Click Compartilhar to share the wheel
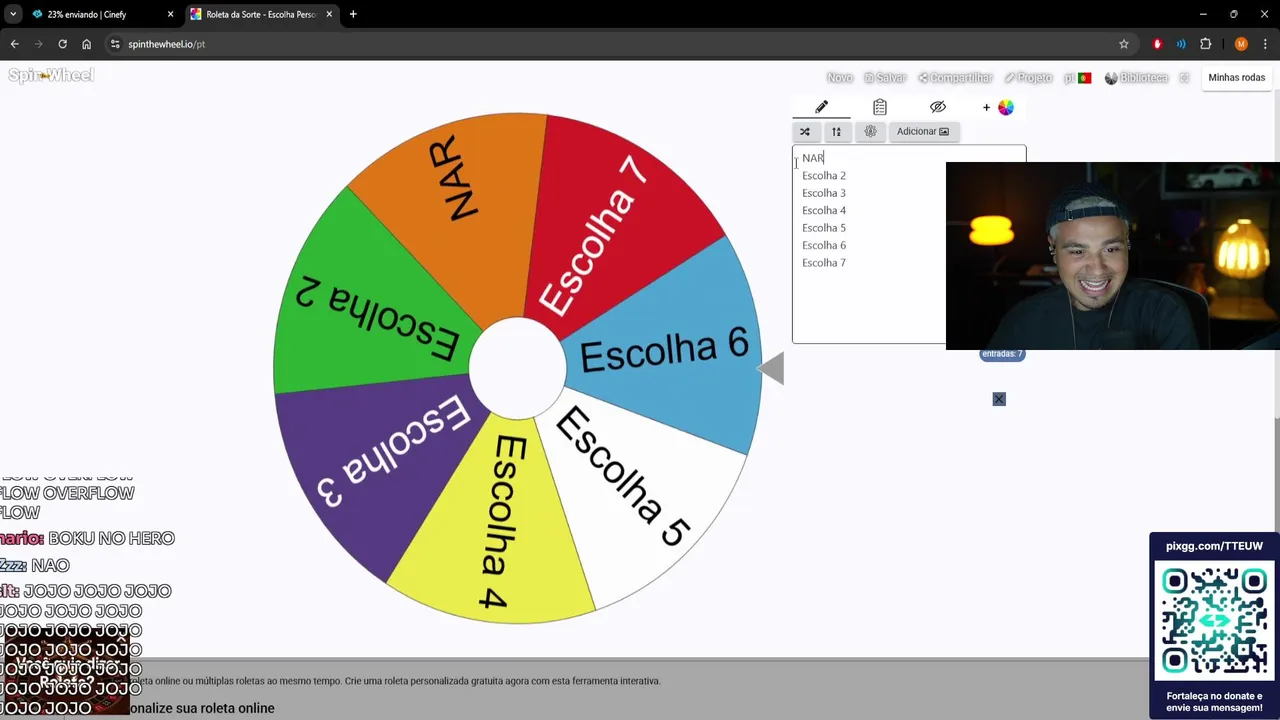The height and width of the screenshot is (720, 1280). [x=955, y=77]
